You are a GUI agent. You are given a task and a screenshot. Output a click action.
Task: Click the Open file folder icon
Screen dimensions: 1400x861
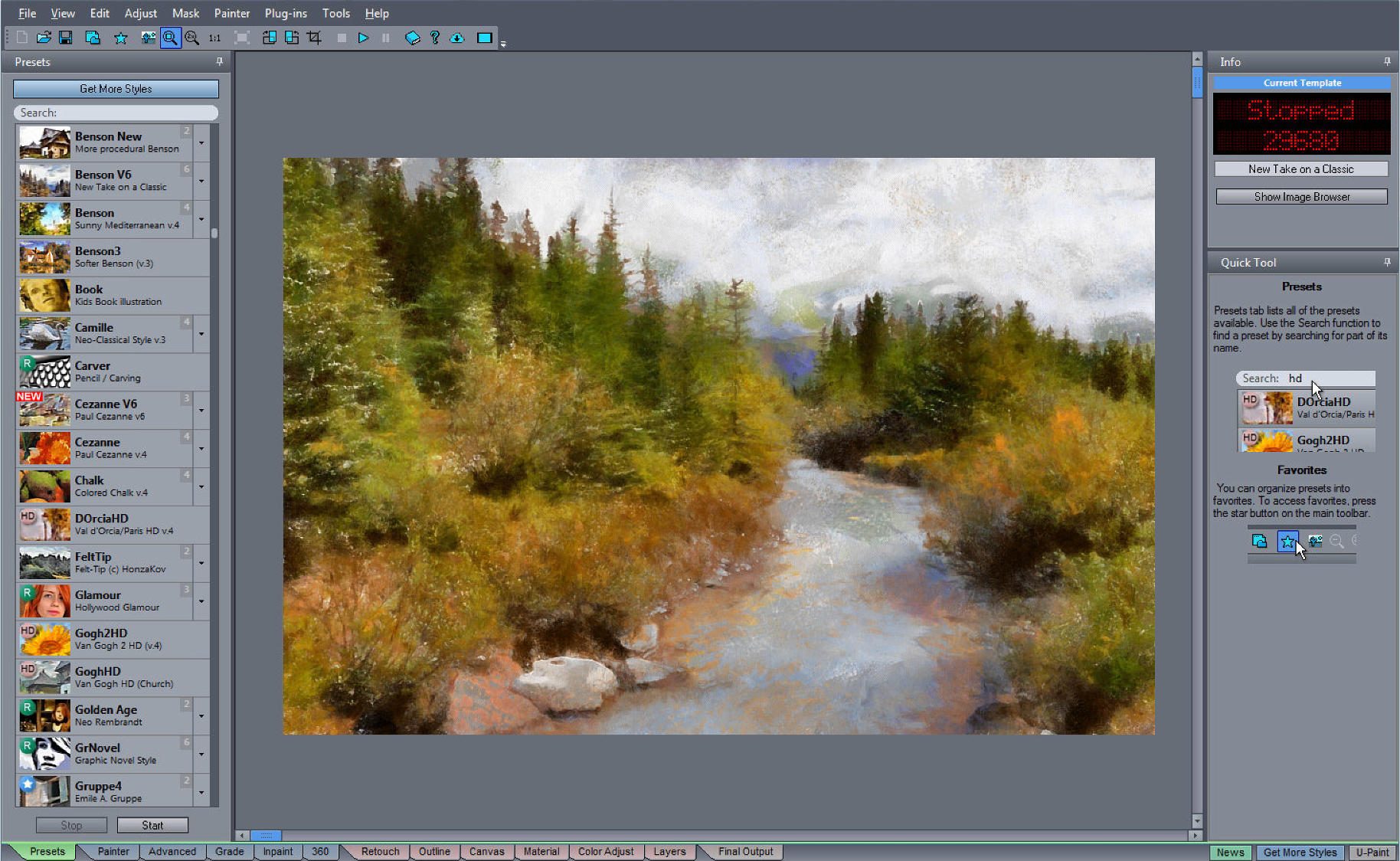coord(44,38)
